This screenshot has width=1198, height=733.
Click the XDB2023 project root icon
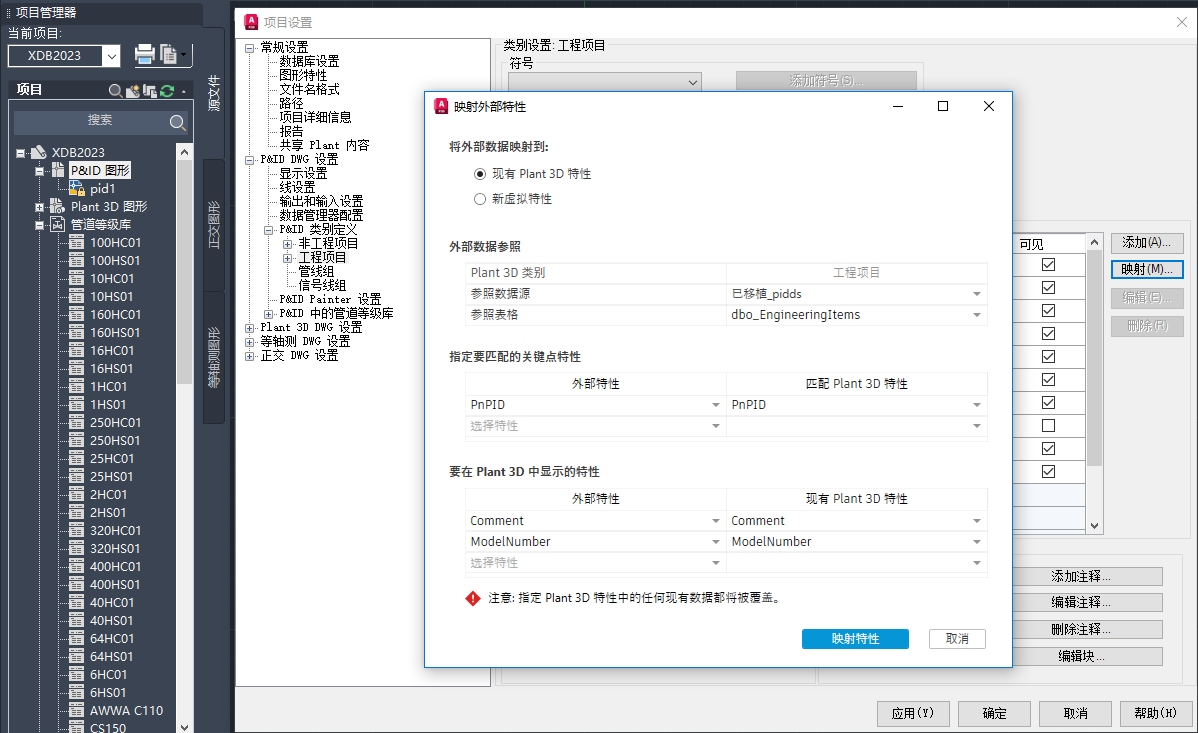pos(38,152)
